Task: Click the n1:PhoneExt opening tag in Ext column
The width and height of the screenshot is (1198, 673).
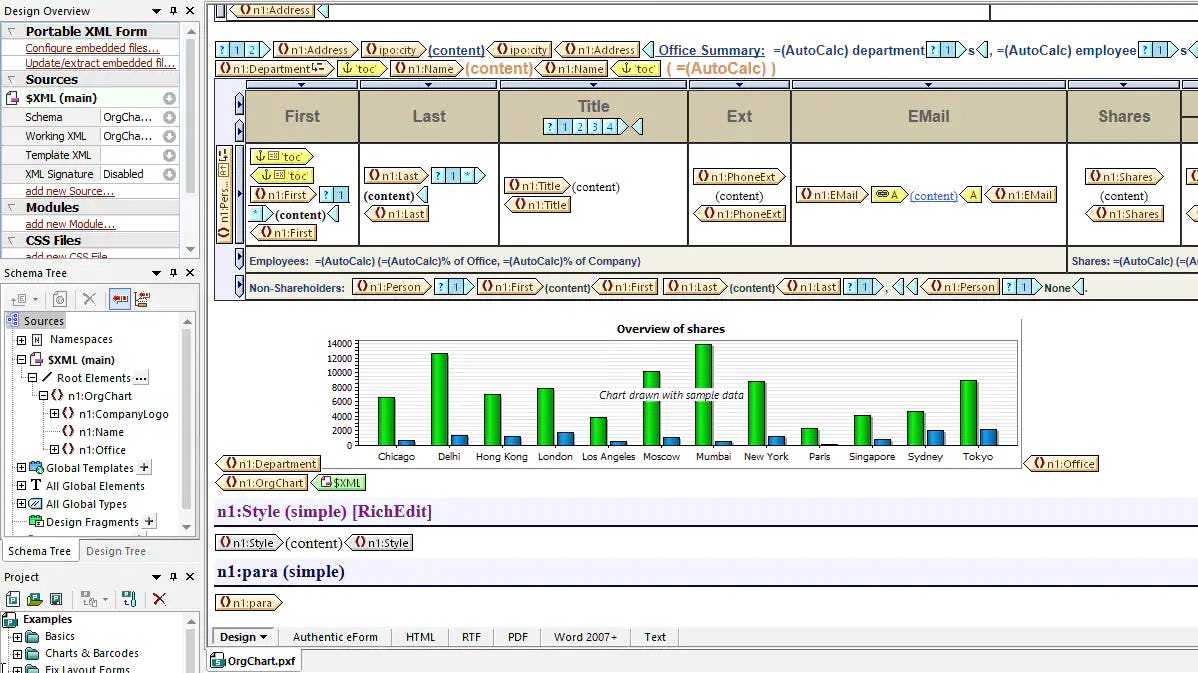Action: (739, 176)
